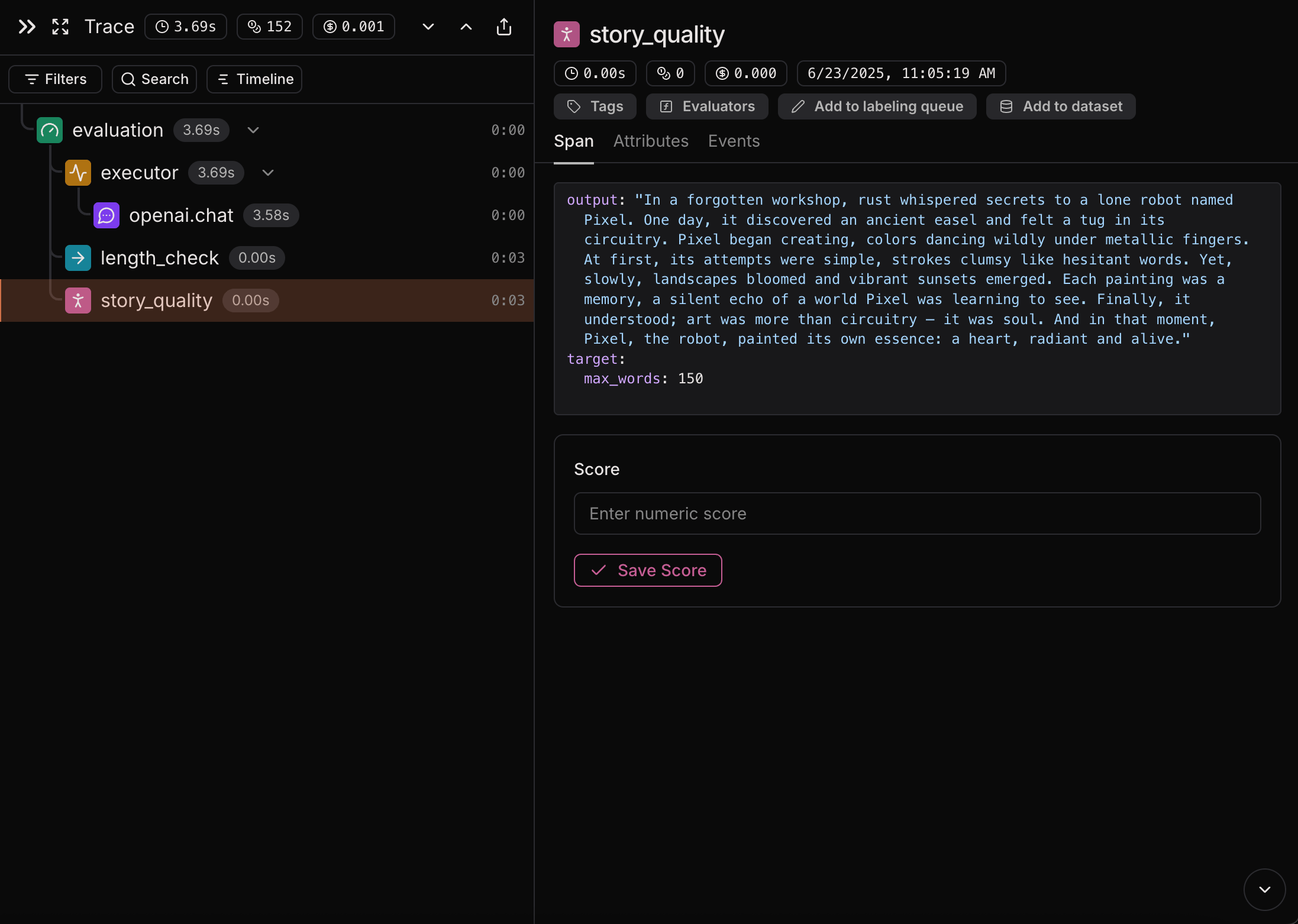Click the evaluation span label

[118, 130]
